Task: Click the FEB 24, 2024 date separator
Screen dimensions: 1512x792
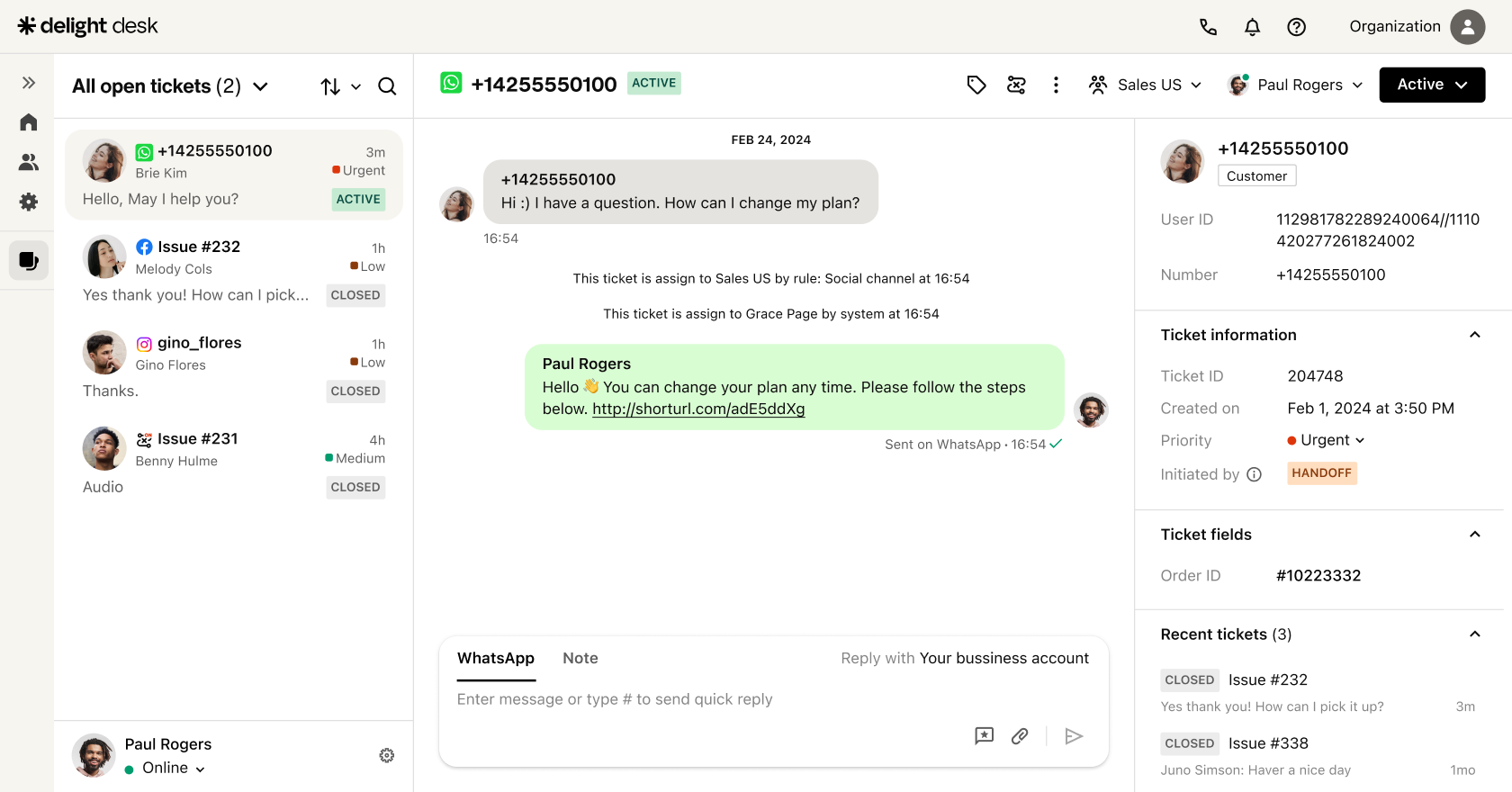Action: click(x=771, y=140)
